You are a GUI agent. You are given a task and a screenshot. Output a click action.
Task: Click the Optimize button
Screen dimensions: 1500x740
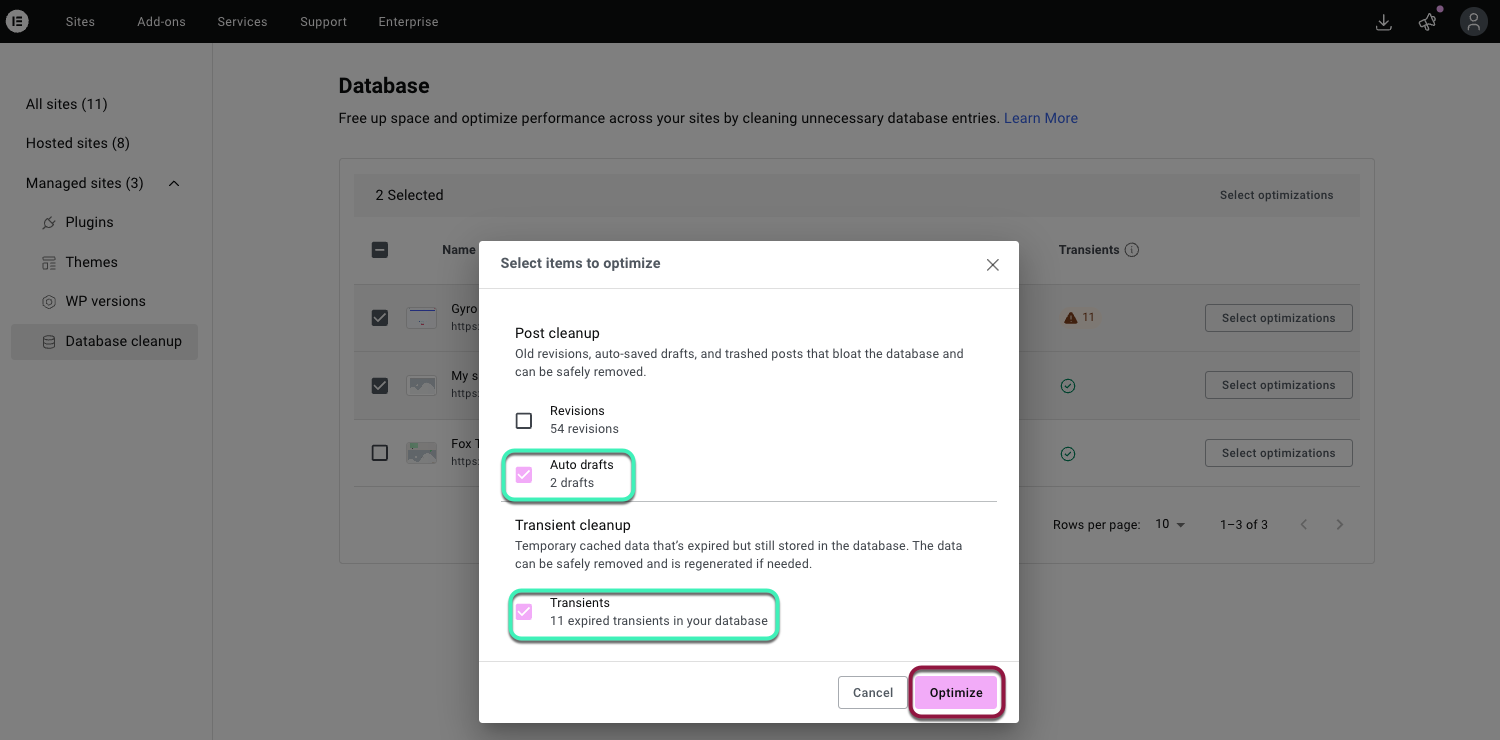tap(956, 693)
